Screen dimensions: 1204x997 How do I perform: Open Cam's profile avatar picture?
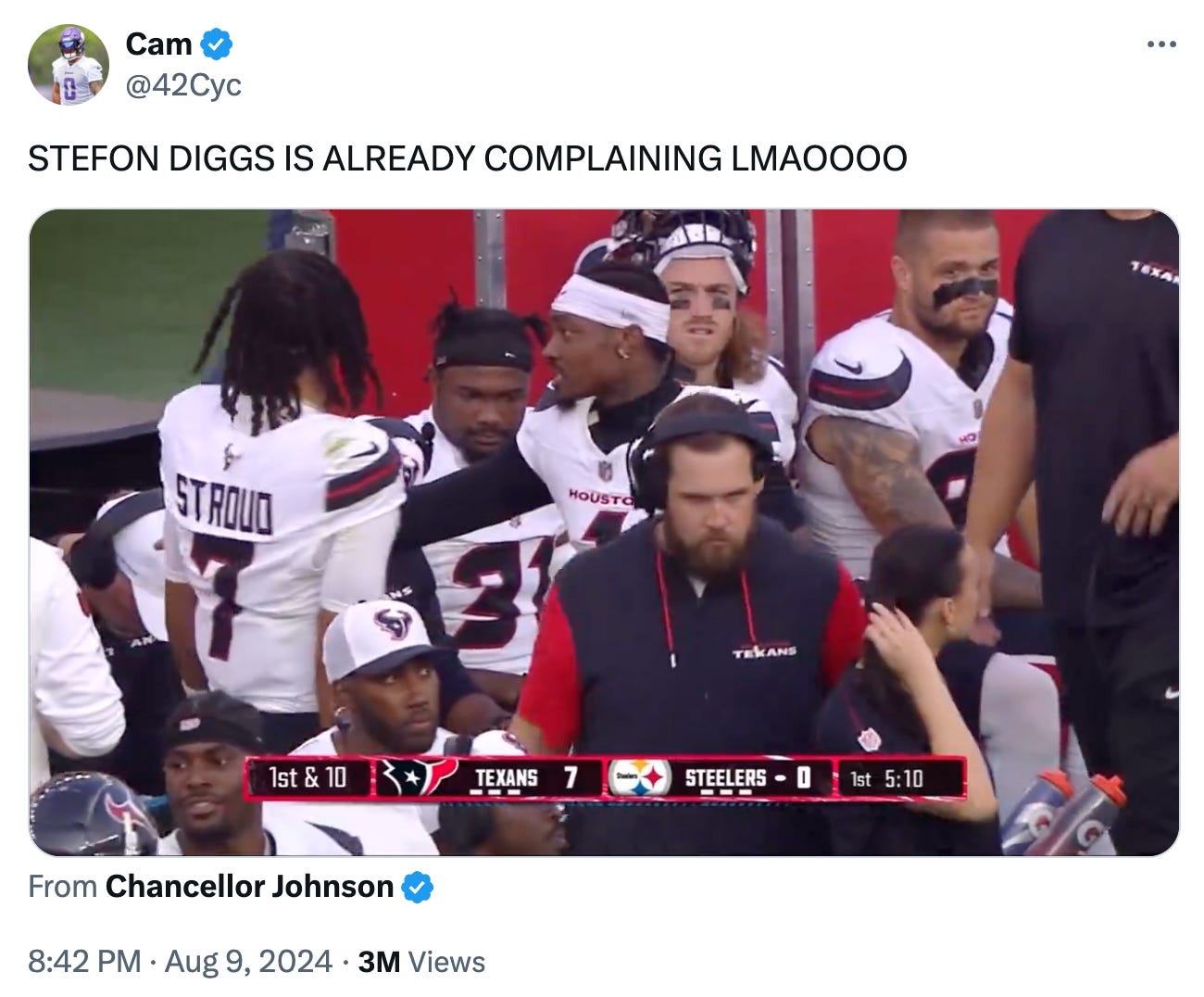(x=69, y=65)
